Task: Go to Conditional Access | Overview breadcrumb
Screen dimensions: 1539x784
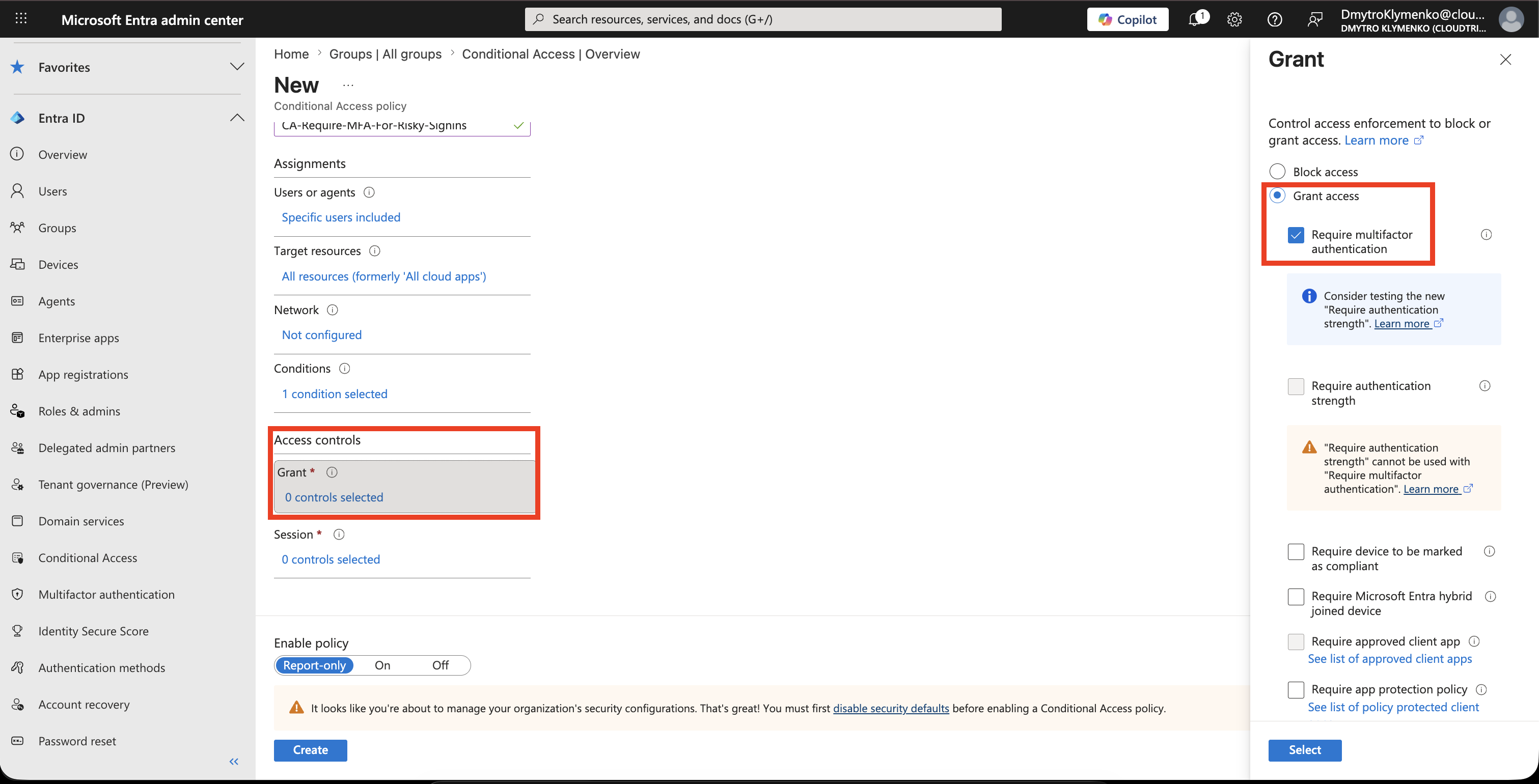Action: pos(551,54)
